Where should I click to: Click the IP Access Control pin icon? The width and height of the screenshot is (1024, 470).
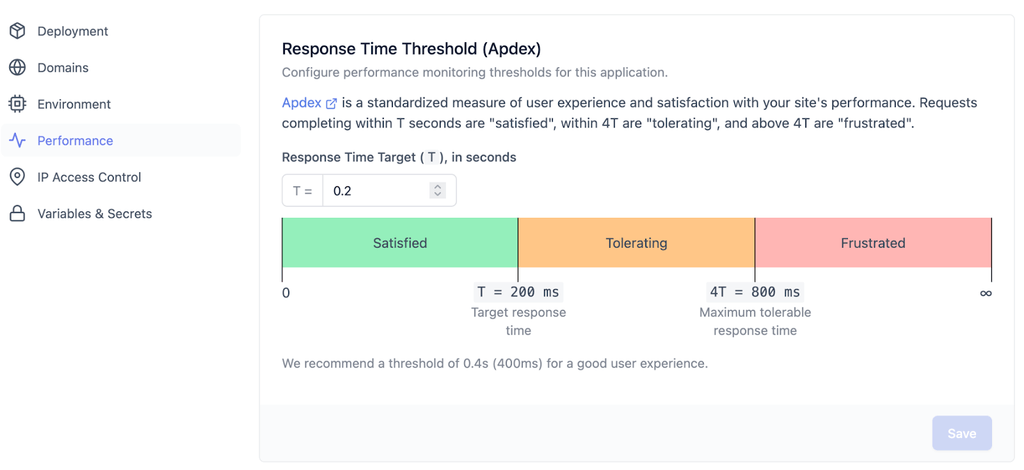[17, 177]
